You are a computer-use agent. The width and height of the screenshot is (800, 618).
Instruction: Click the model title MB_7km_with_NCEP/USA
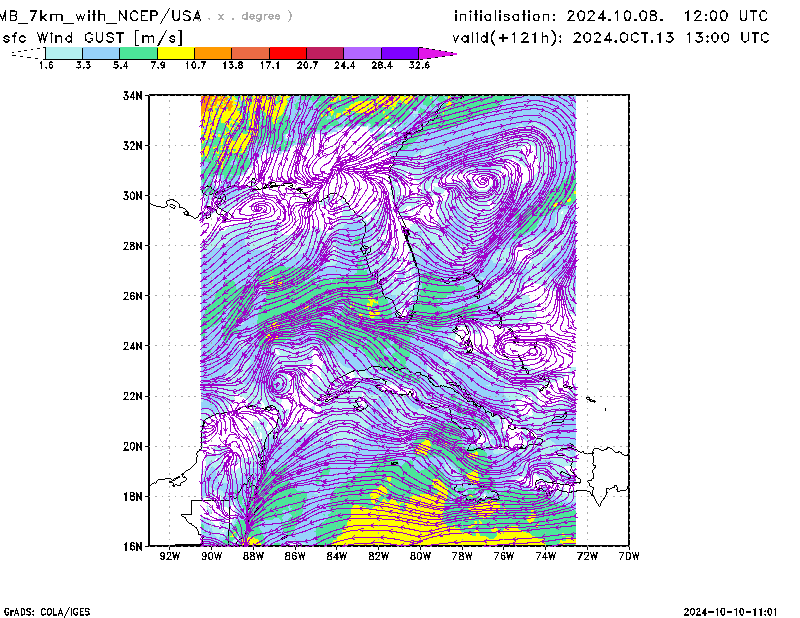[x=101, y=16]
